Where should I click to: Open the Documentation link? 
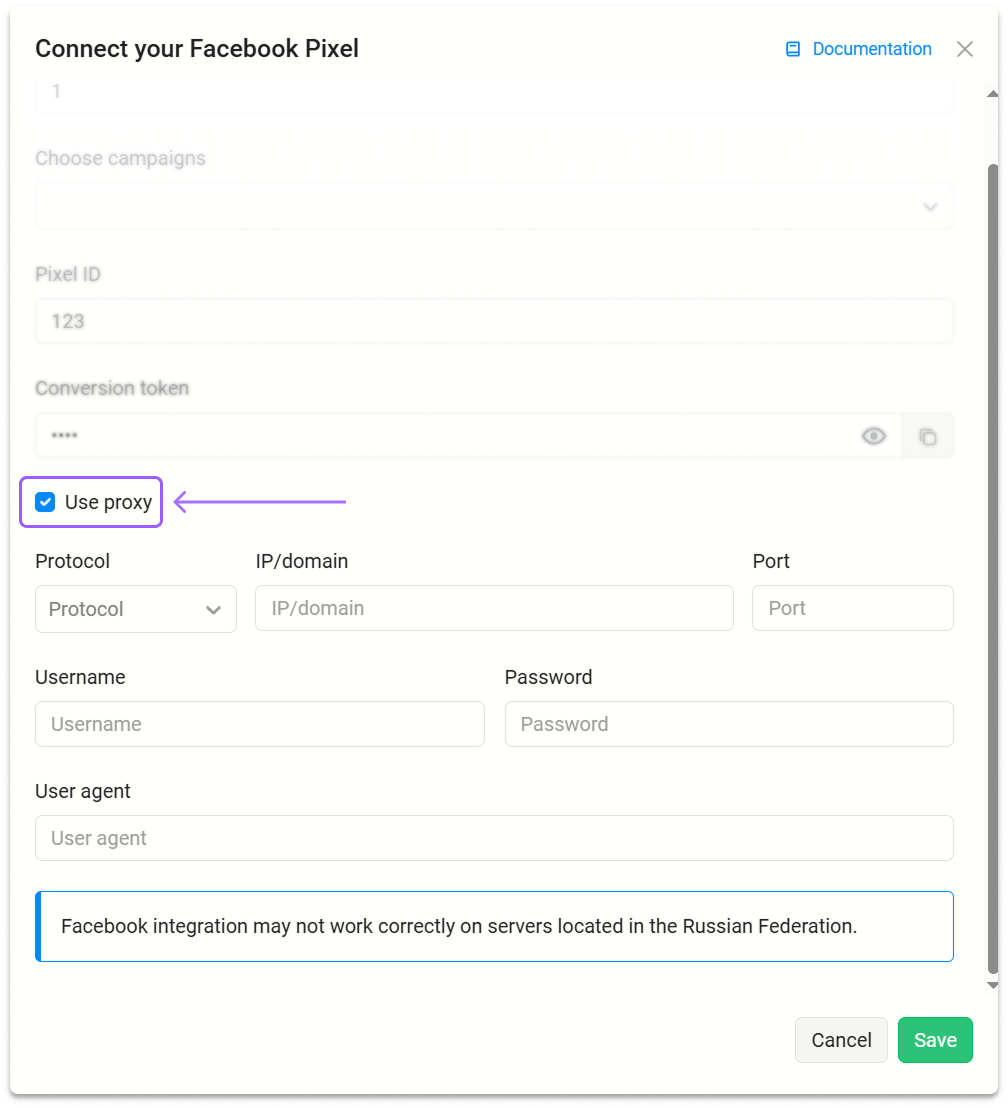(x=871, y=49)
